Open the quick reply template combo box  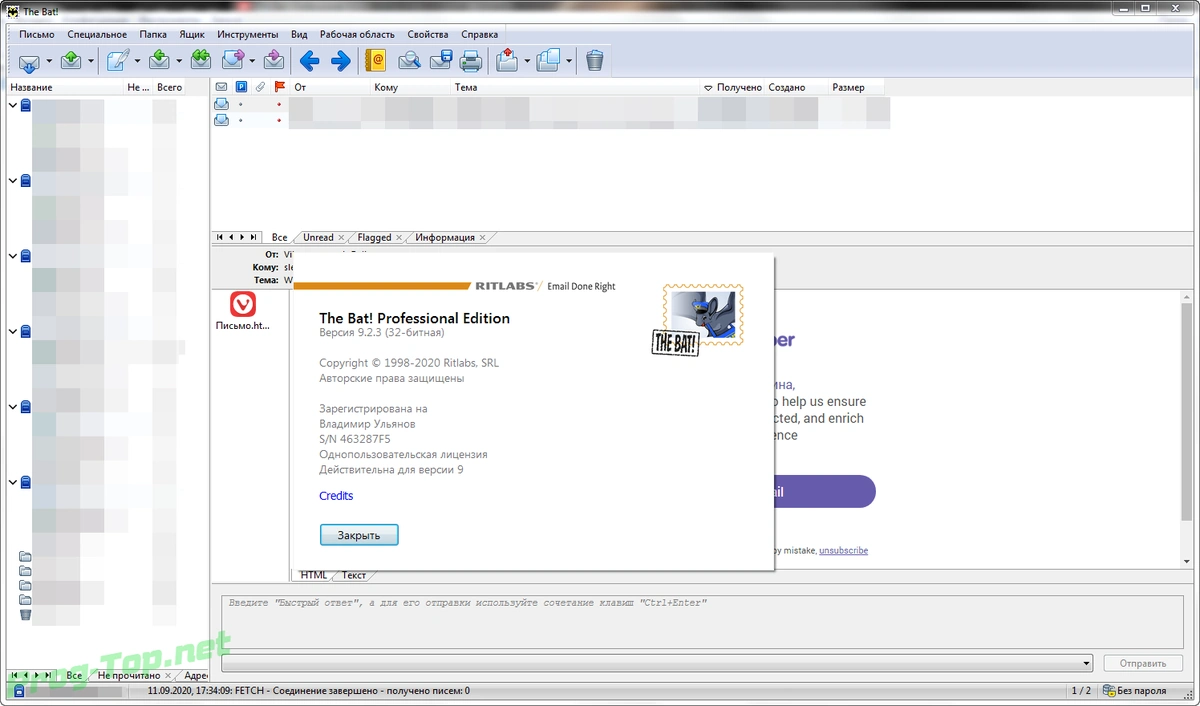(x=657, y=663)
